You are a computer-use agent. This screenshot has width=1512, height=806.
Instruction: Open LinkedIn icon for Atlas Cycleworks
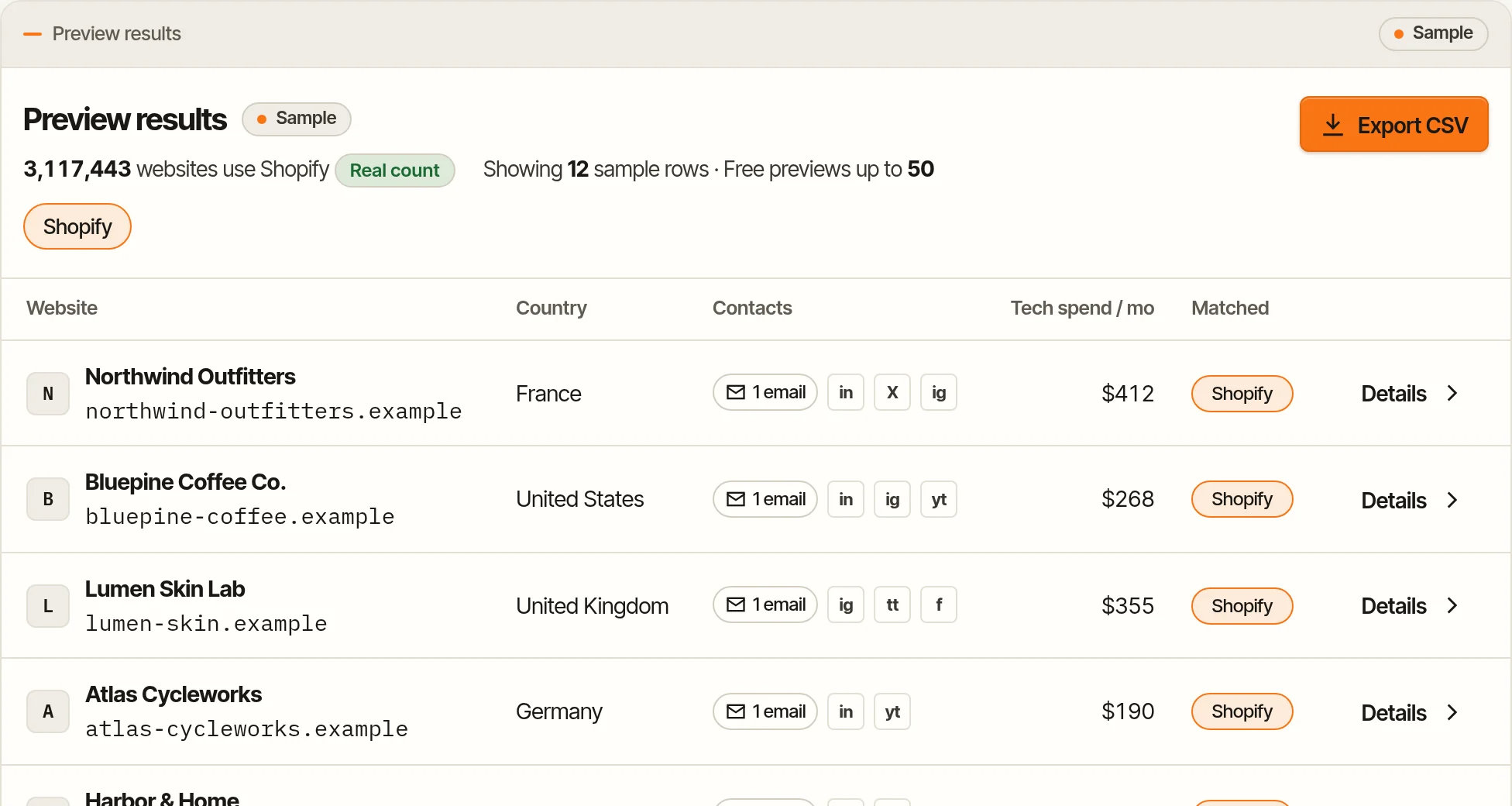pos(846,711)
